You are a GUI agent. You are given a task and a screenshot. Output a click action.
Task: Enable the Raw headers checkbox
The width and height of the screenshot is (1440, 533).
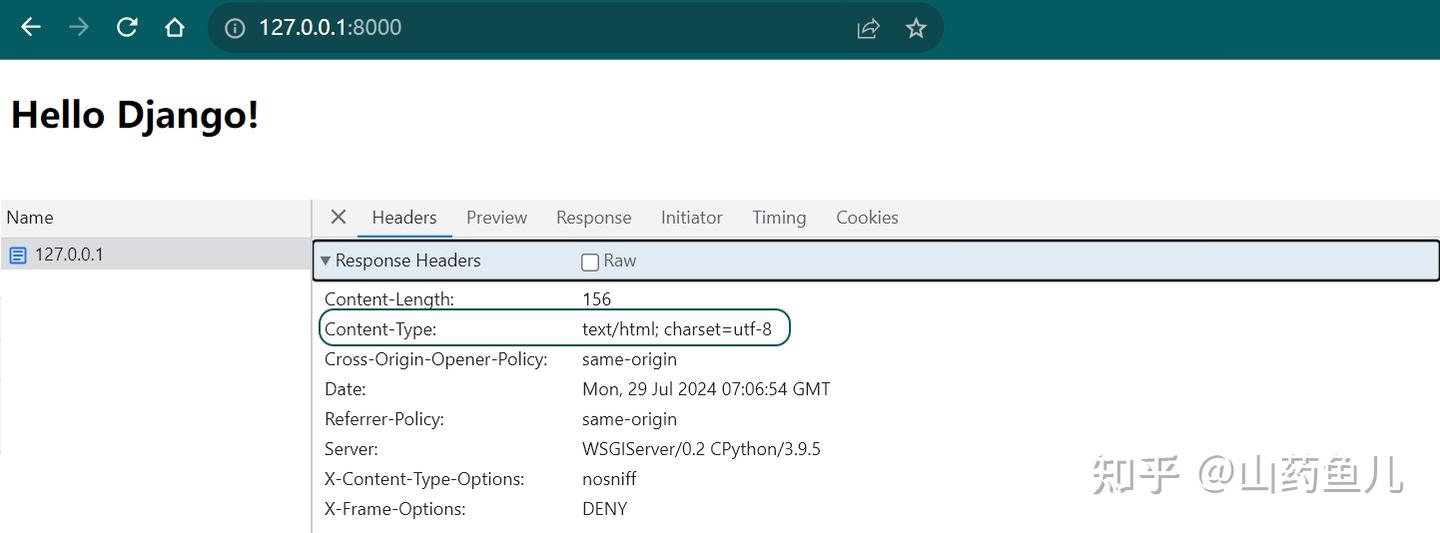point(590,262)
